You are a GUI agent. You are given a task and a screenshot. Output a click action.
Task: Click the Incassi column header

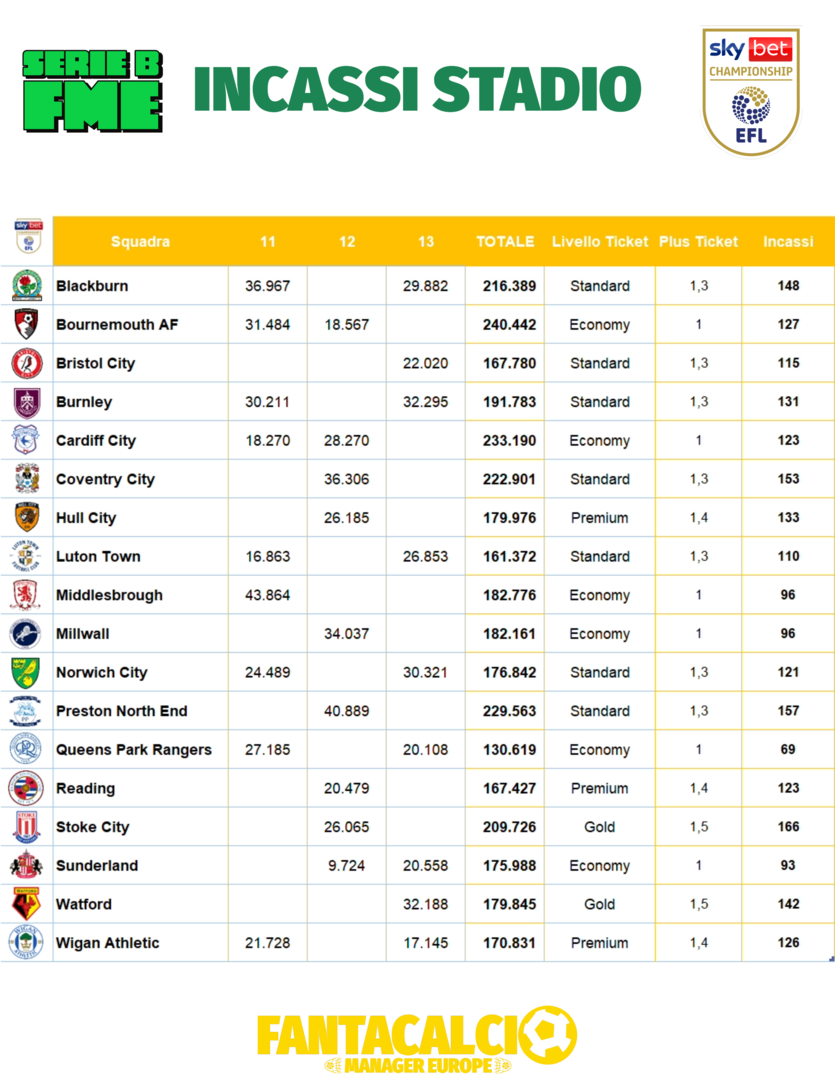788,242
